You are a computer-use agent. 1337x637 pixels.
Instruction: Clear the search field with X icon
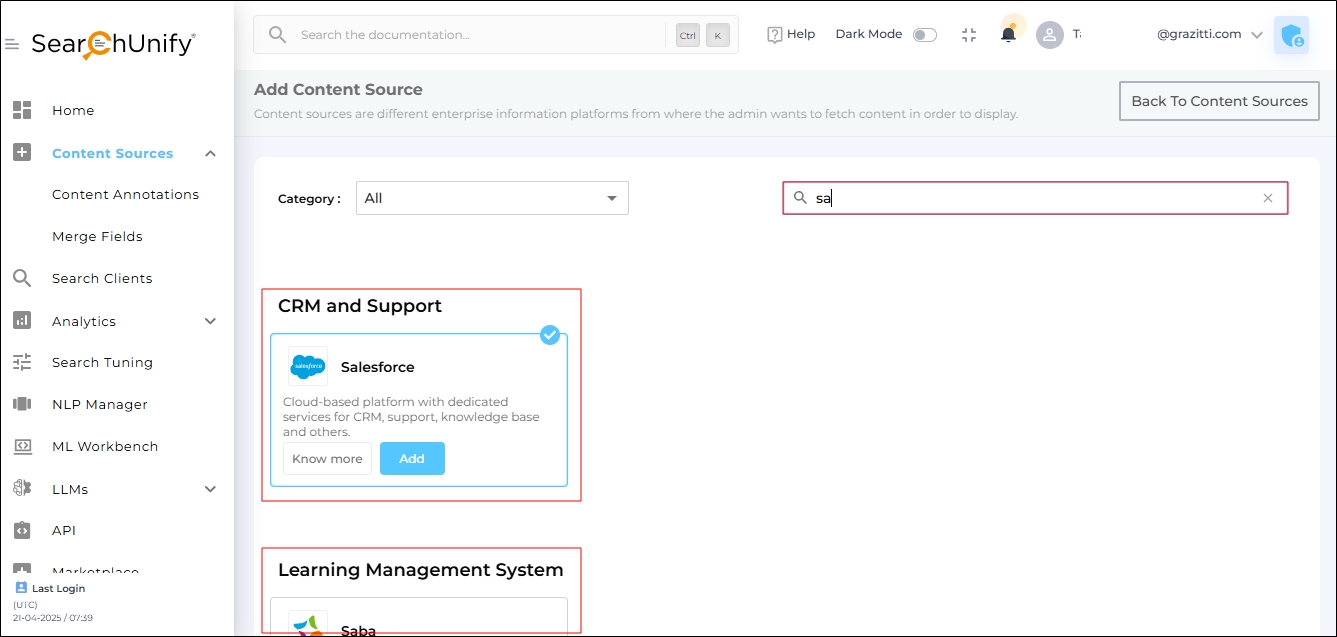[x=1268, y=198]
